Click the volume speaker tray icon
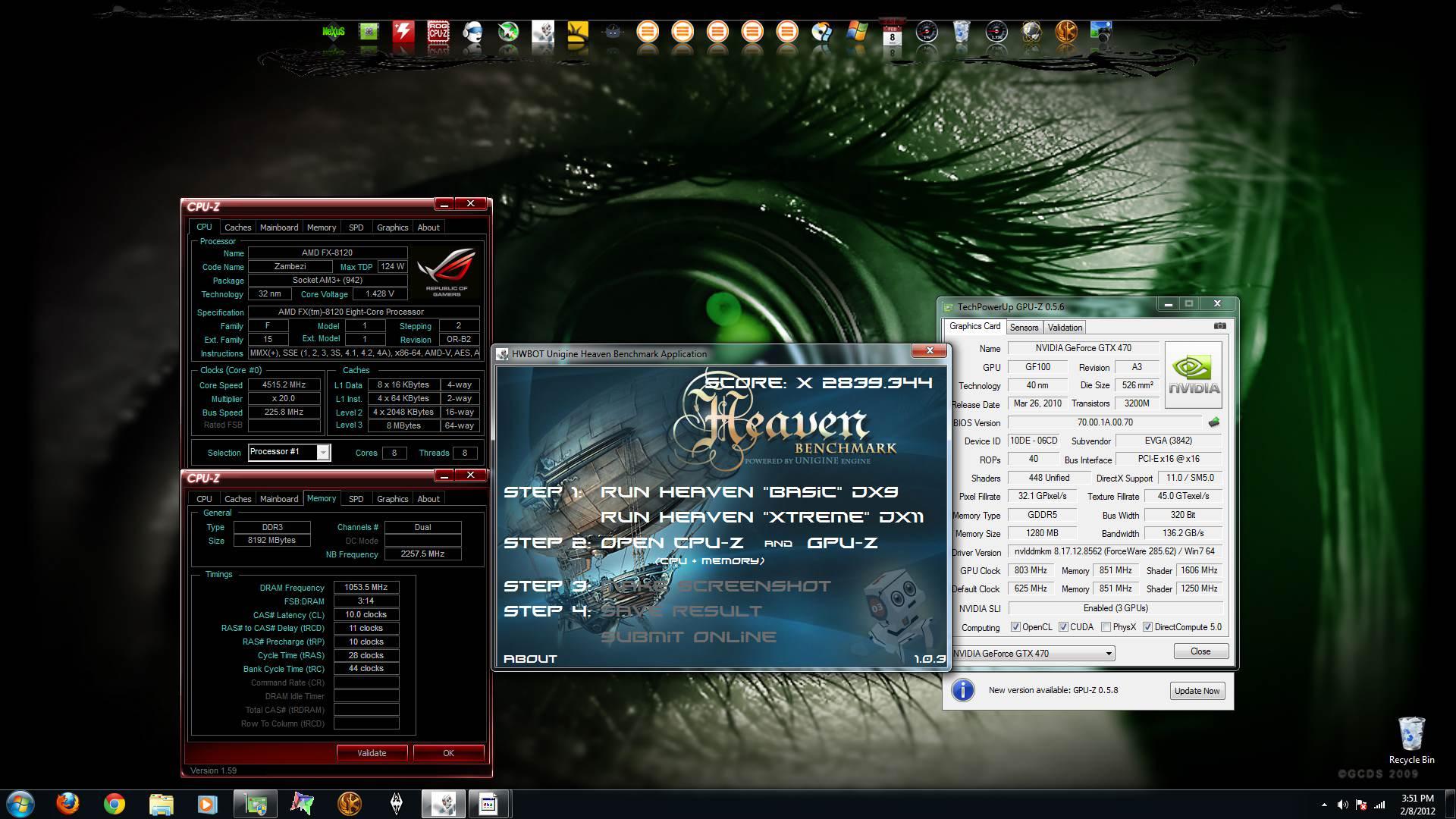 coord(1342,805)
